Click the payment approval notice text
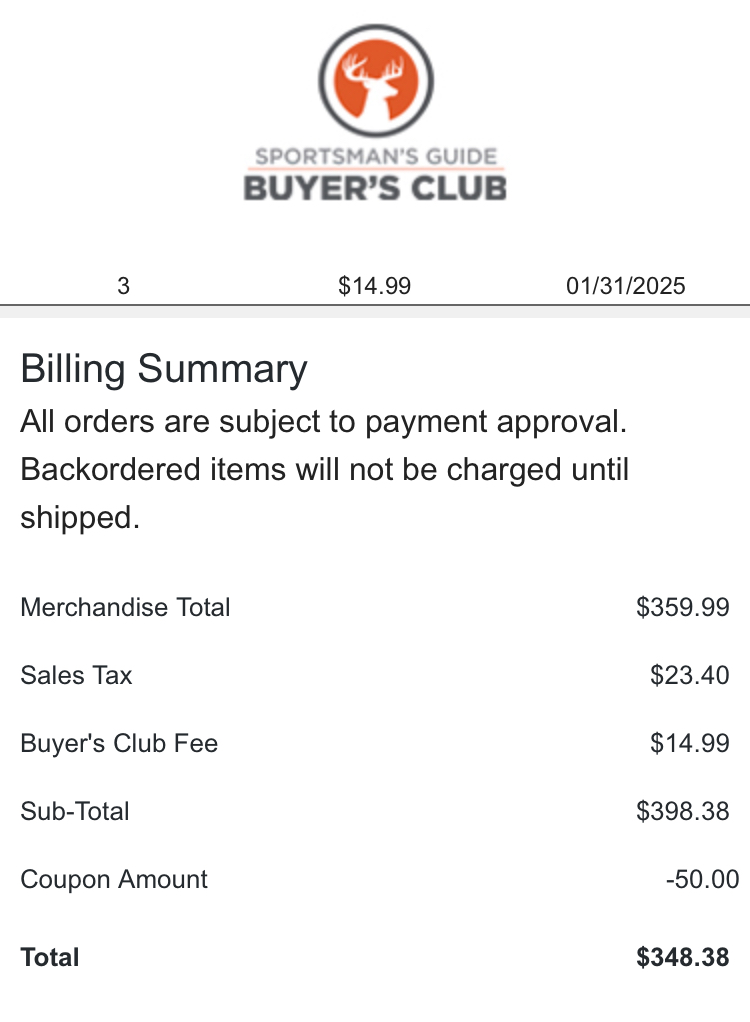This screenshot has height=1022, width=750. (x=323, y=422)
